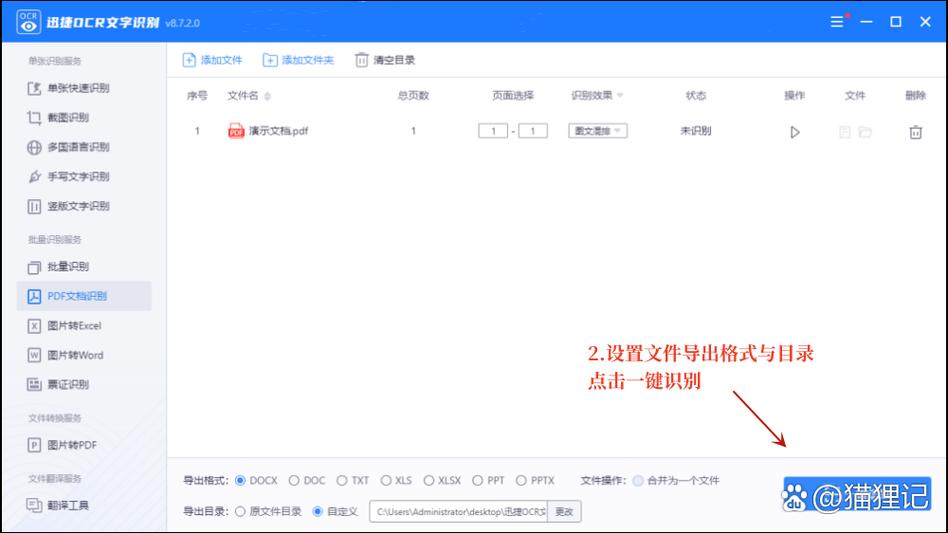Click 添加文件夹 button

coord(298,60)
